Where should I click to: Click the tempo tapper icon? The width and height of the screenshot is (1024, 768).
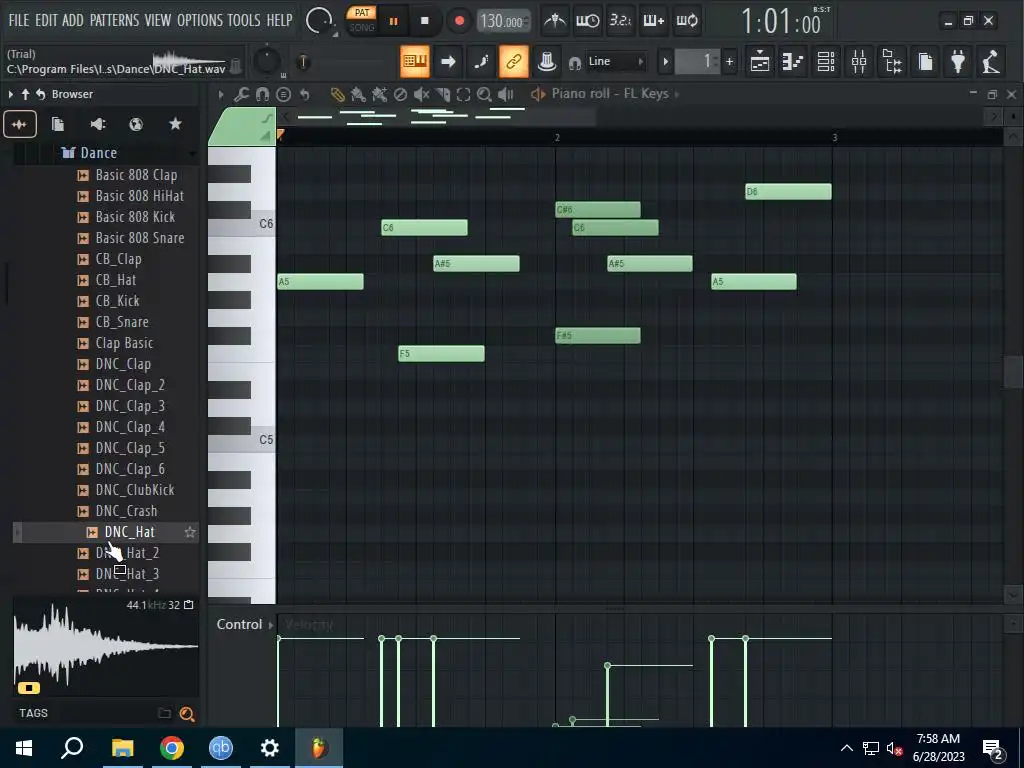pos(991,62)
